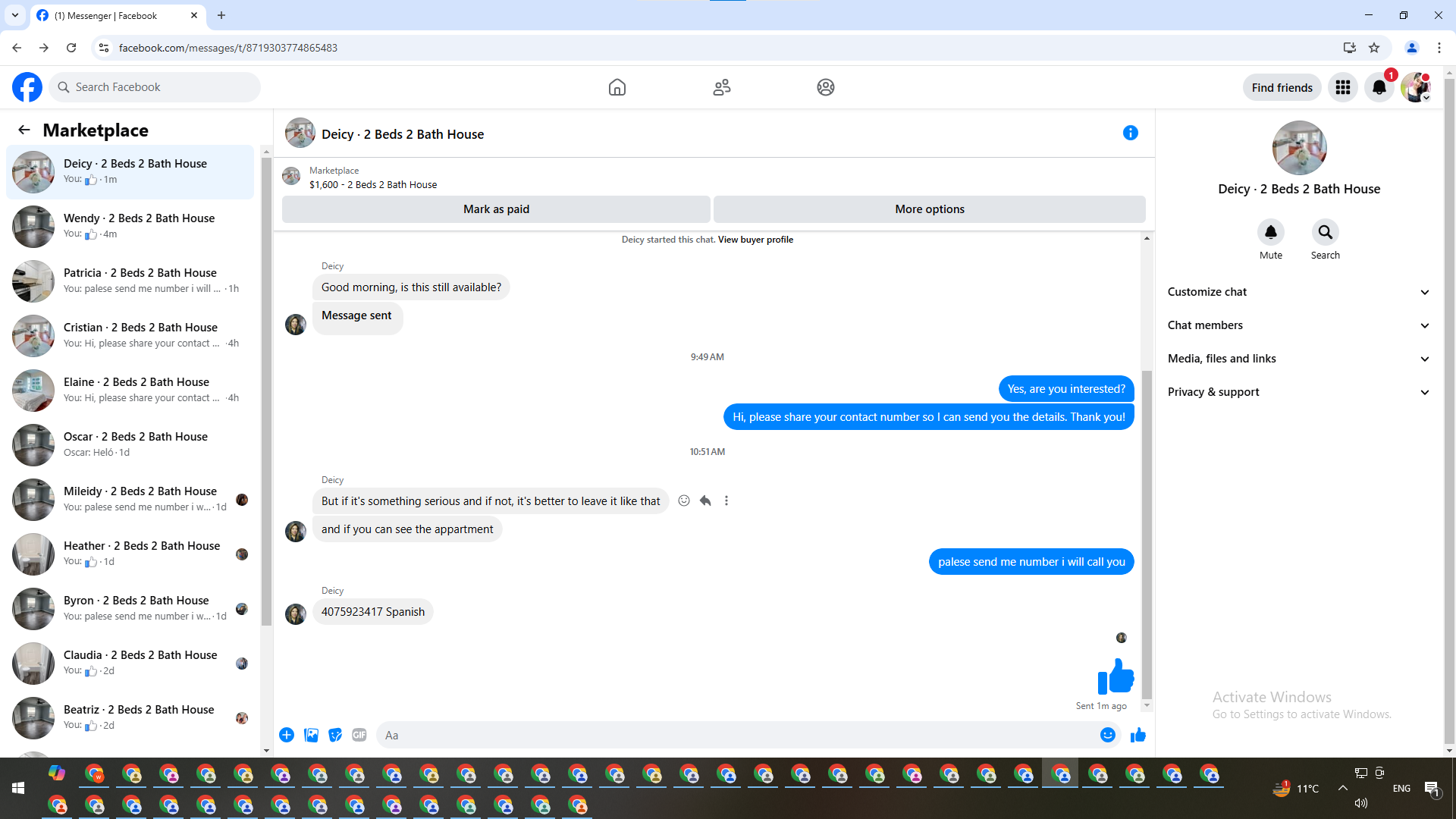This screenshot has width=1456, height=819.
Task: Click the browser address bar URL
Action: (x=228, y=48)
